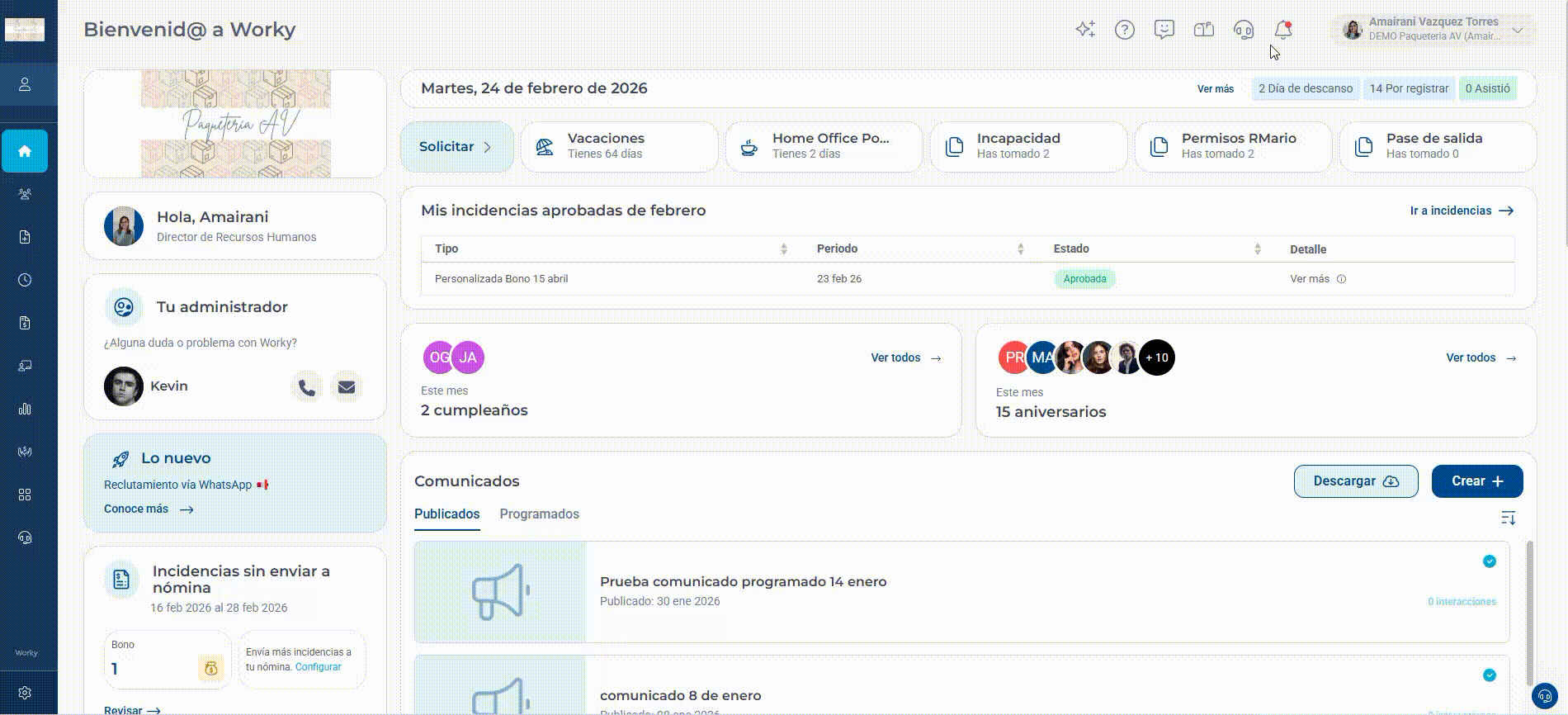Open the documents sidebar icon
Image resolution: width=1568 pixels, height=715 pixels.
25,237
